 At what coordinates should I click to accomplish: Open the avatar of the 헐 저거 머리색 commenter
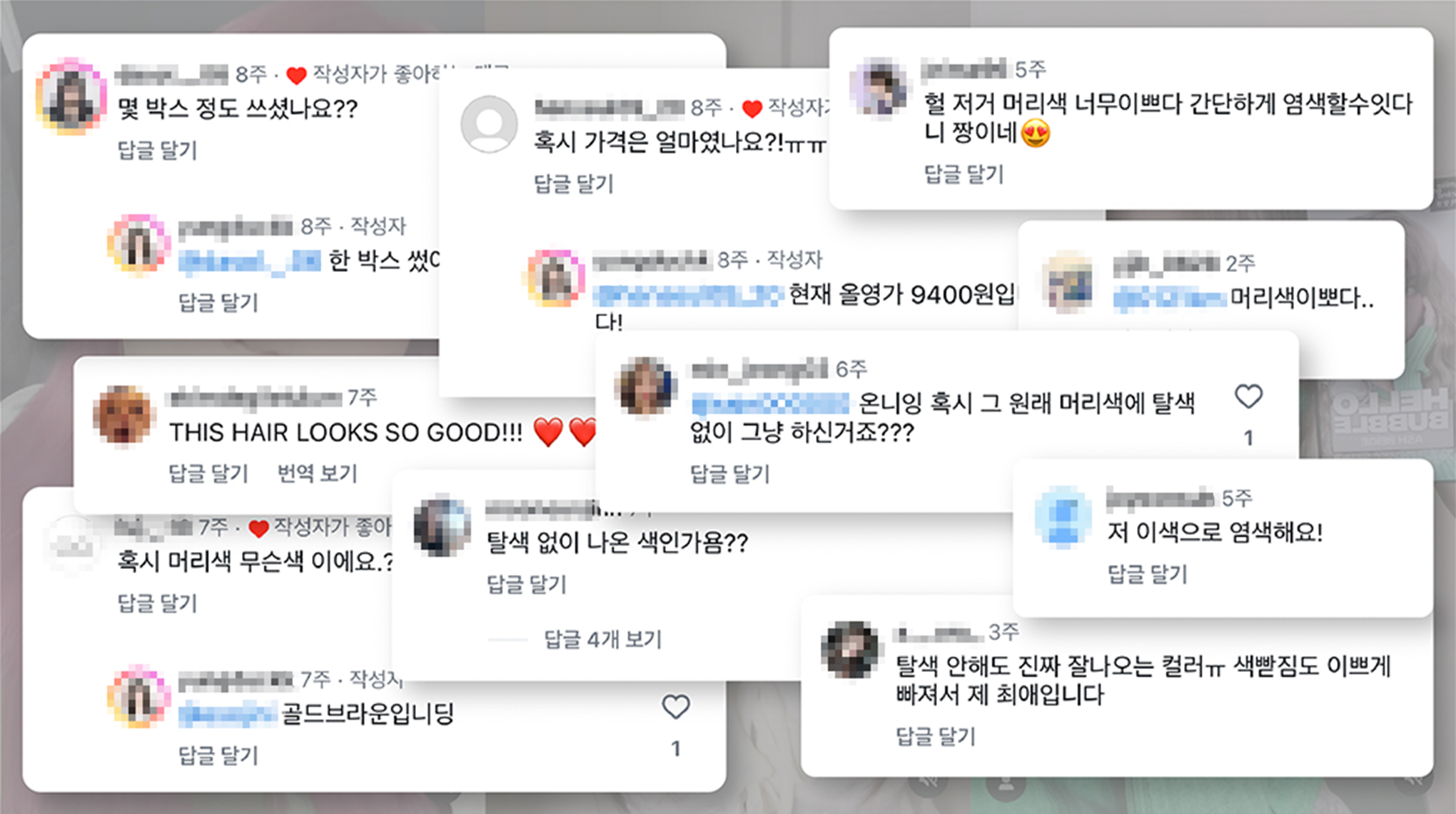point(879,86)
